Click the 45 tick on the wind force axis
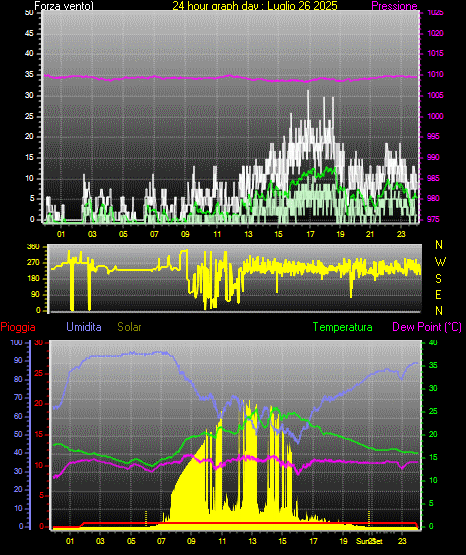Viewport: 466px width, 555px height. point(29,33)
